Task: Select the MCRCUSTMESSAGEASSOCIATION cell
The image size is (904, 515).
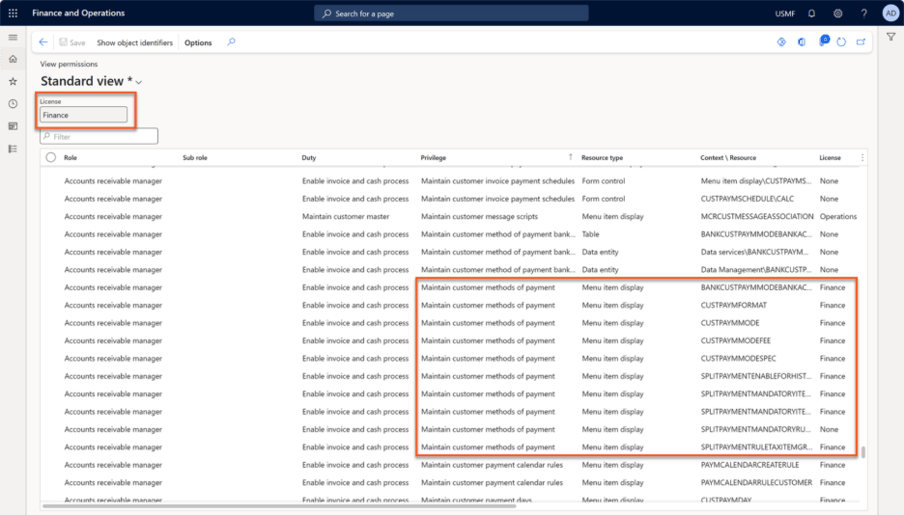Action: point(757,216)
